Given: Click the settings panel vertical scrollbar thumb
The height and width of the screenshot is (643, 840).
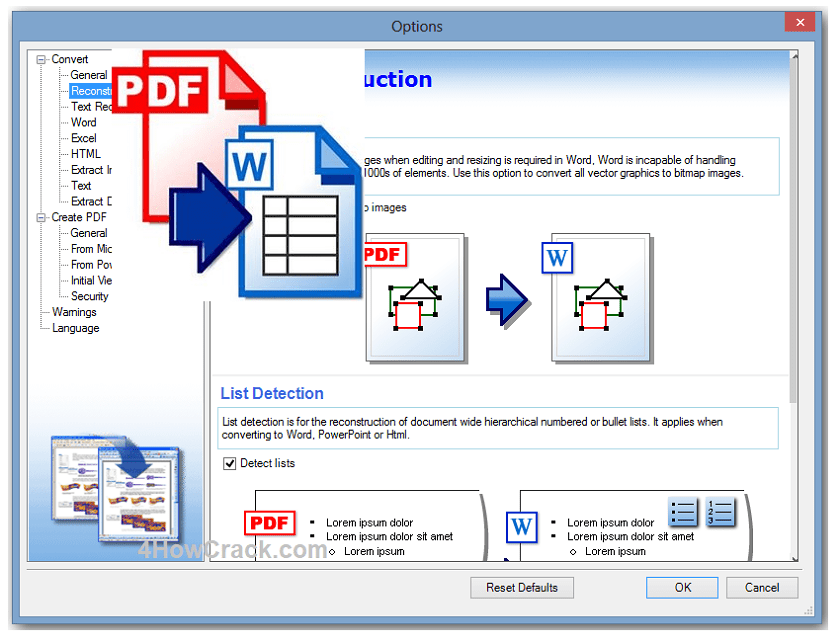Looking at the screenshot, I should point(794,230).
